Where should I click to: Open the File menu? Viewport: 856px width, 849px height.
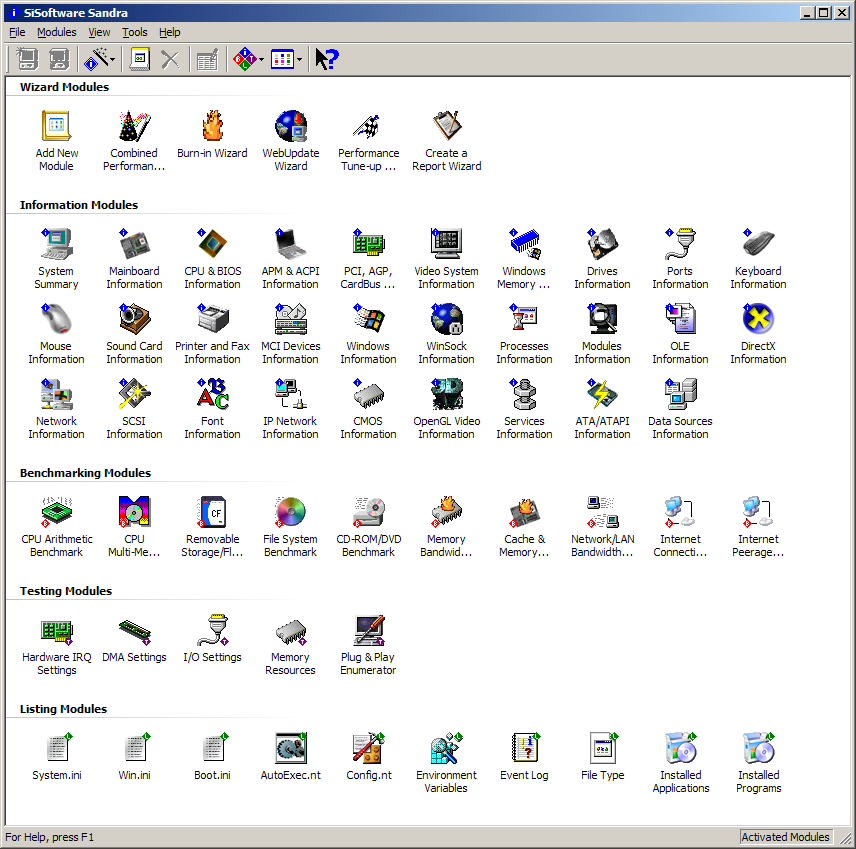17,32
